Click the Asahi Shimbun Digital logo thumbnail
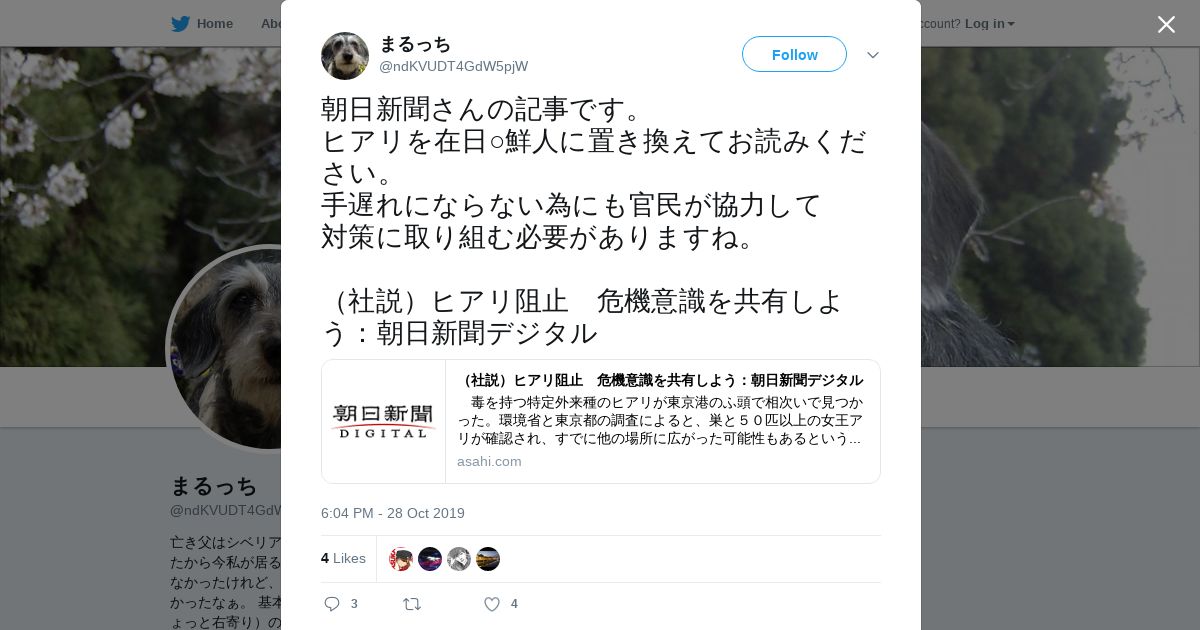Viewport: 1200px width, 630px height. pyautogui.click(x=384, y=421)
